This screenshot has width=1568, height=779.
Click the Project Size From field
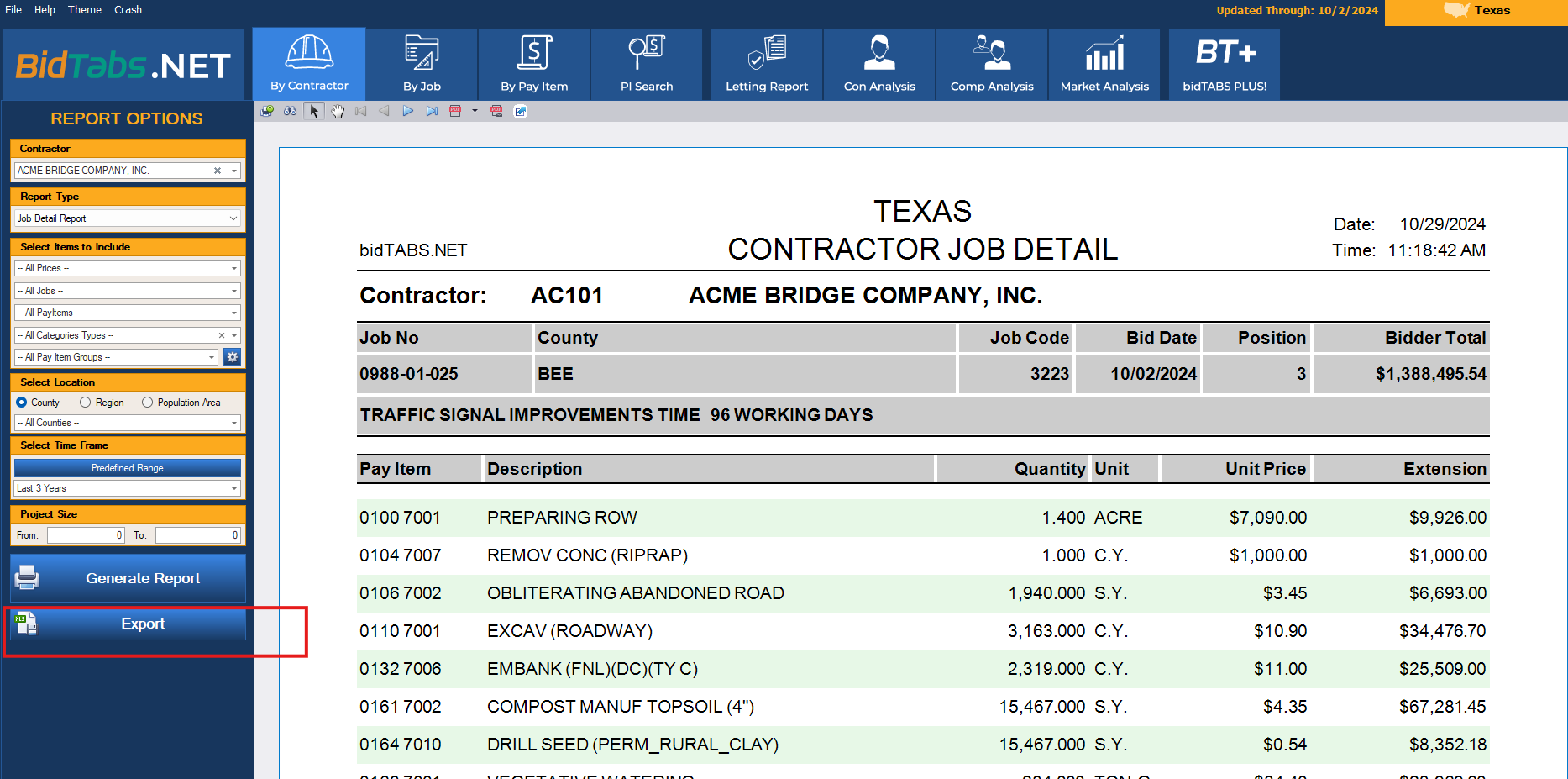pos(86,535)
